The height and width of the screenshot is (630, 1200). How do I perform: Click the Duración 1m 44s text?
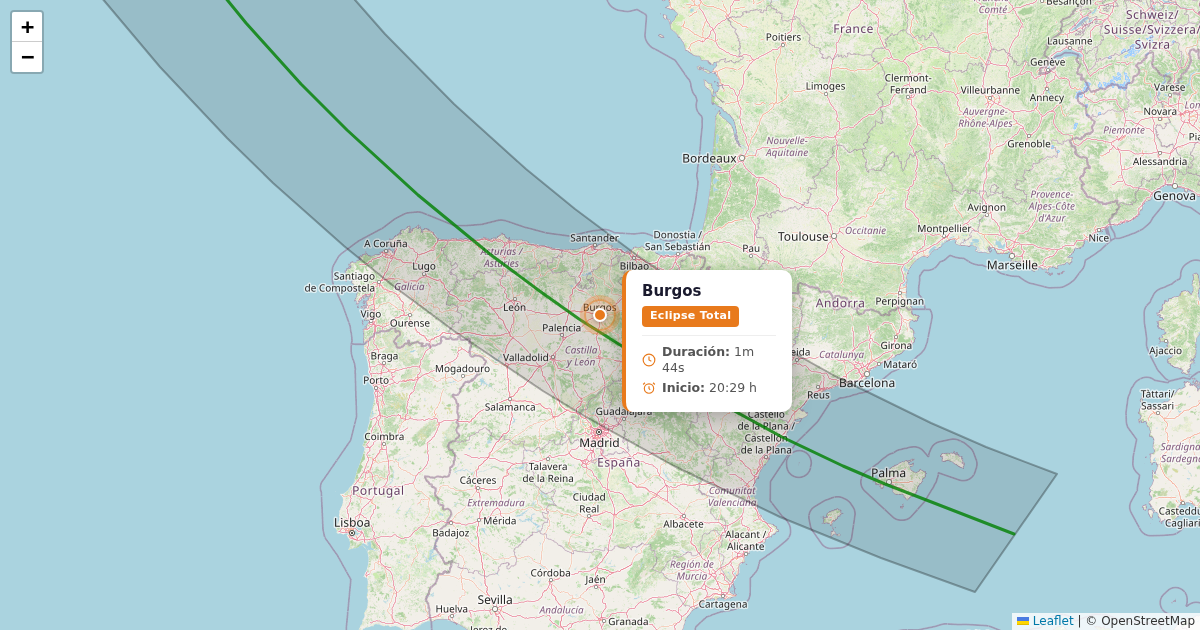708,360
